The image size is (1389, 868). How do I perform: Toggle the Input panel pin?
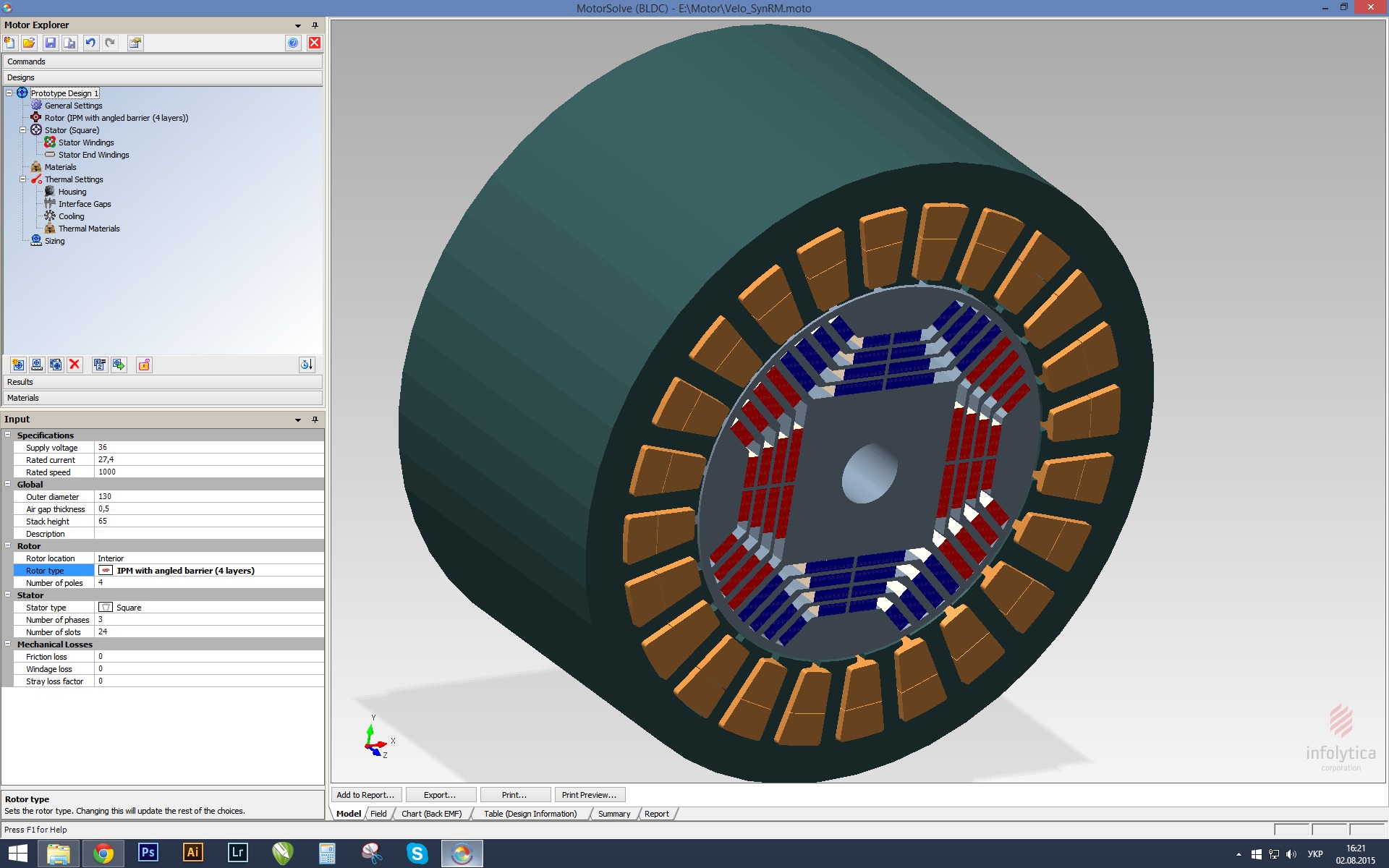[315, 420]
